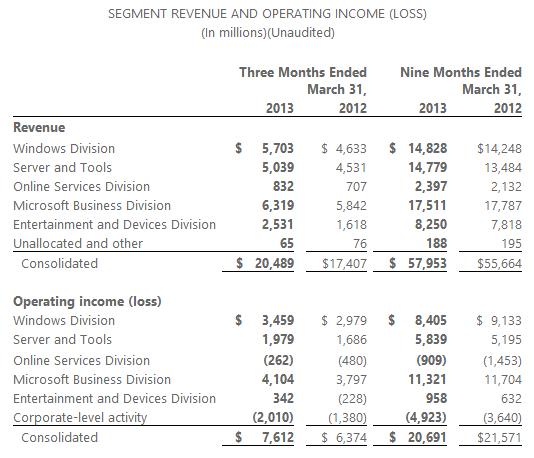Screen dimensions: 534x458
Task: Select the value 5,195
Action: pos(506,339)
